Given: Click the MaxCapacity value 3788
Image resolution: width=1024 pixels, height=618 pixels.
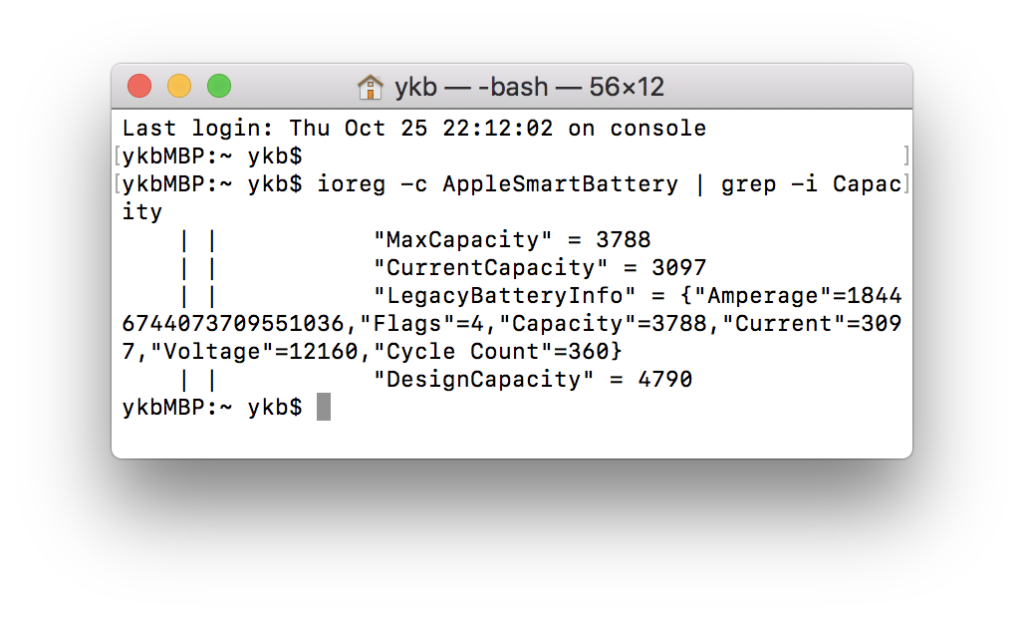Looking at the screenshot, I should point(623,240).
